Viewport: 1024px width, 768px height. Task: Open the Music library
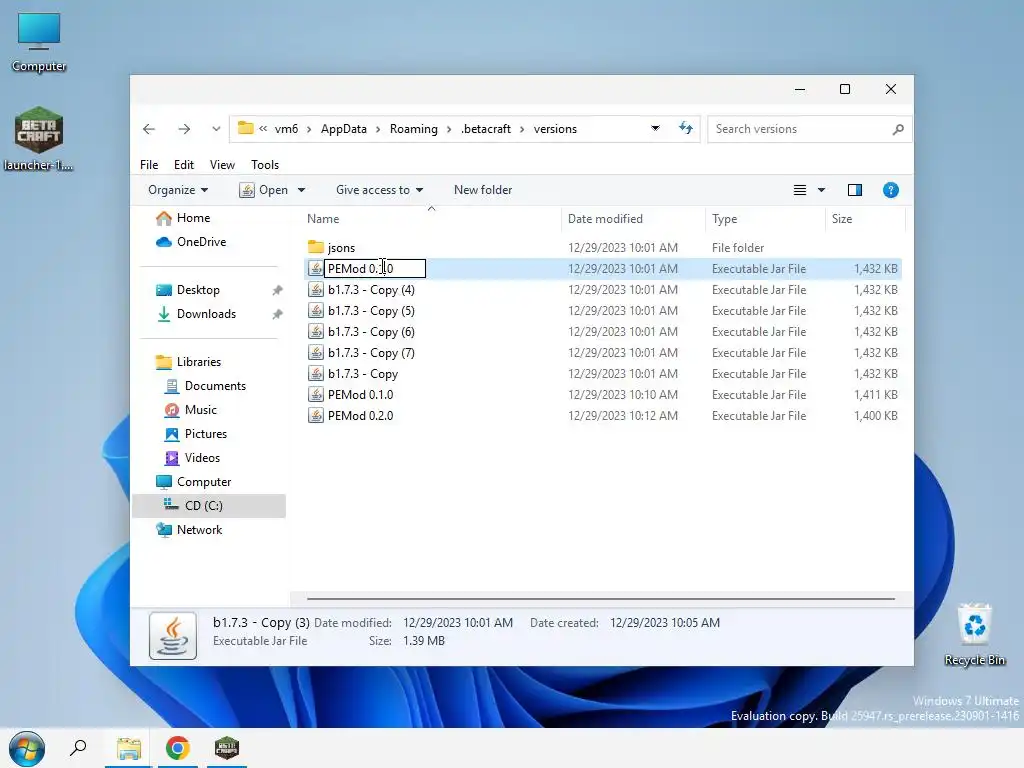coord(191,410)
